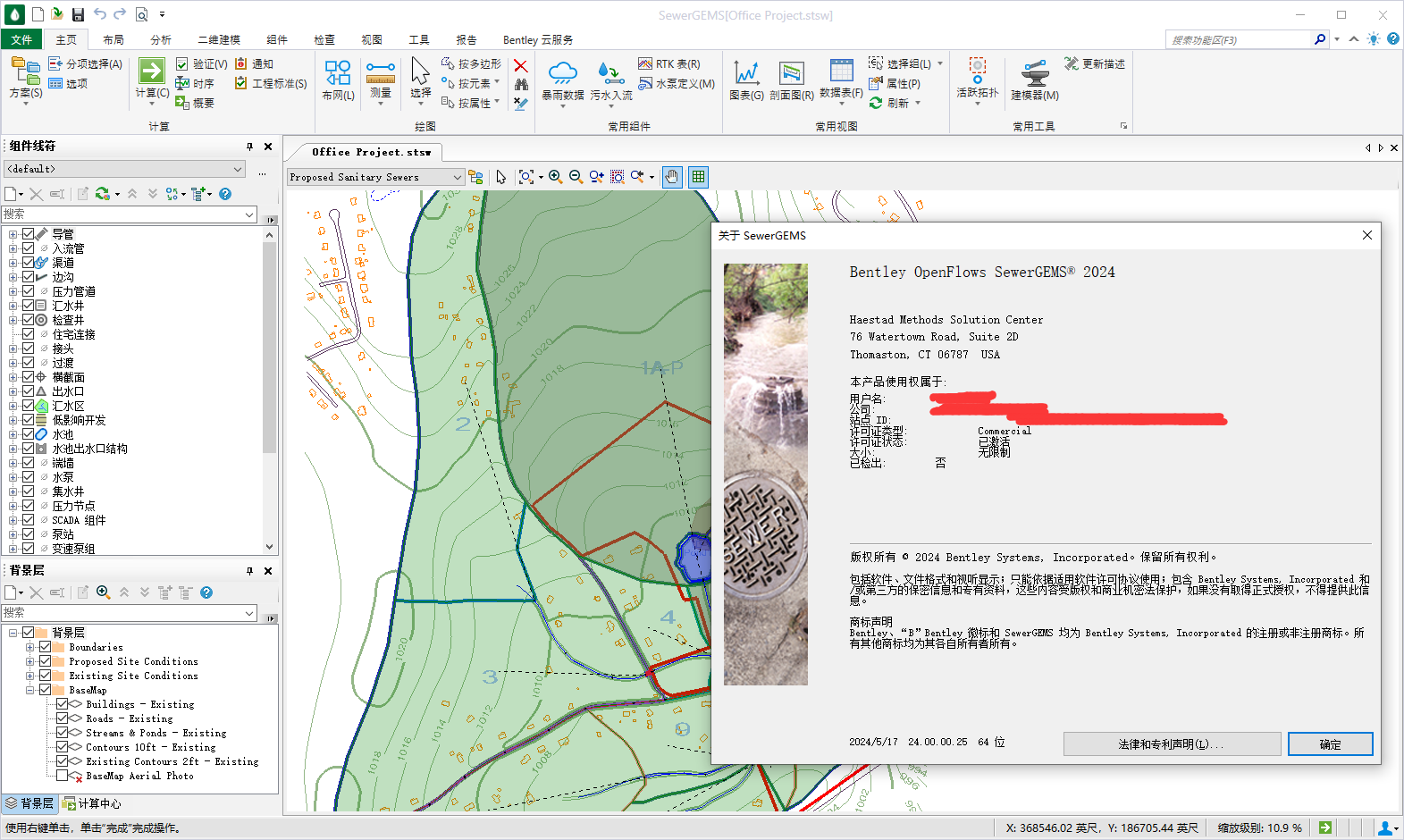The height and width of the screenshot is (840, 1404).
Task: Click the save disk icon in title bar
Action: 78,14
